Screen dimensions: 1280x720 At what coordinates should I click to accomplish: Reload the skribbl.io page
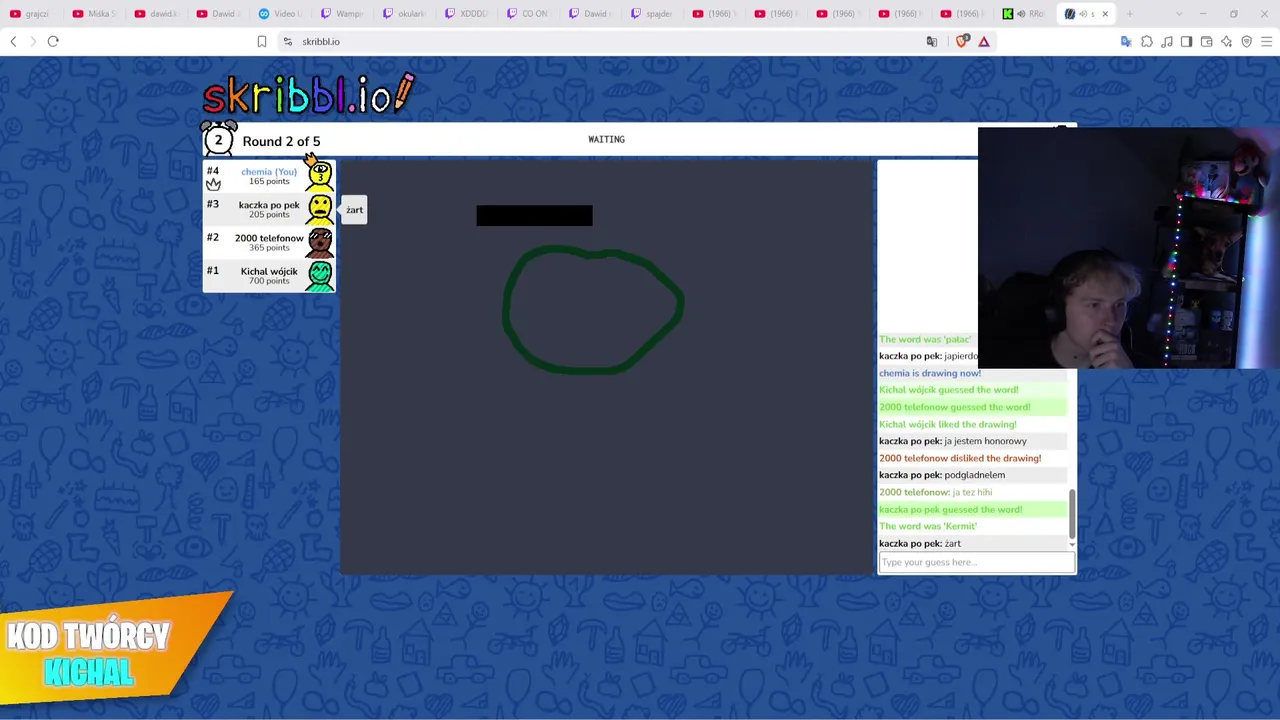click(53, 41)
